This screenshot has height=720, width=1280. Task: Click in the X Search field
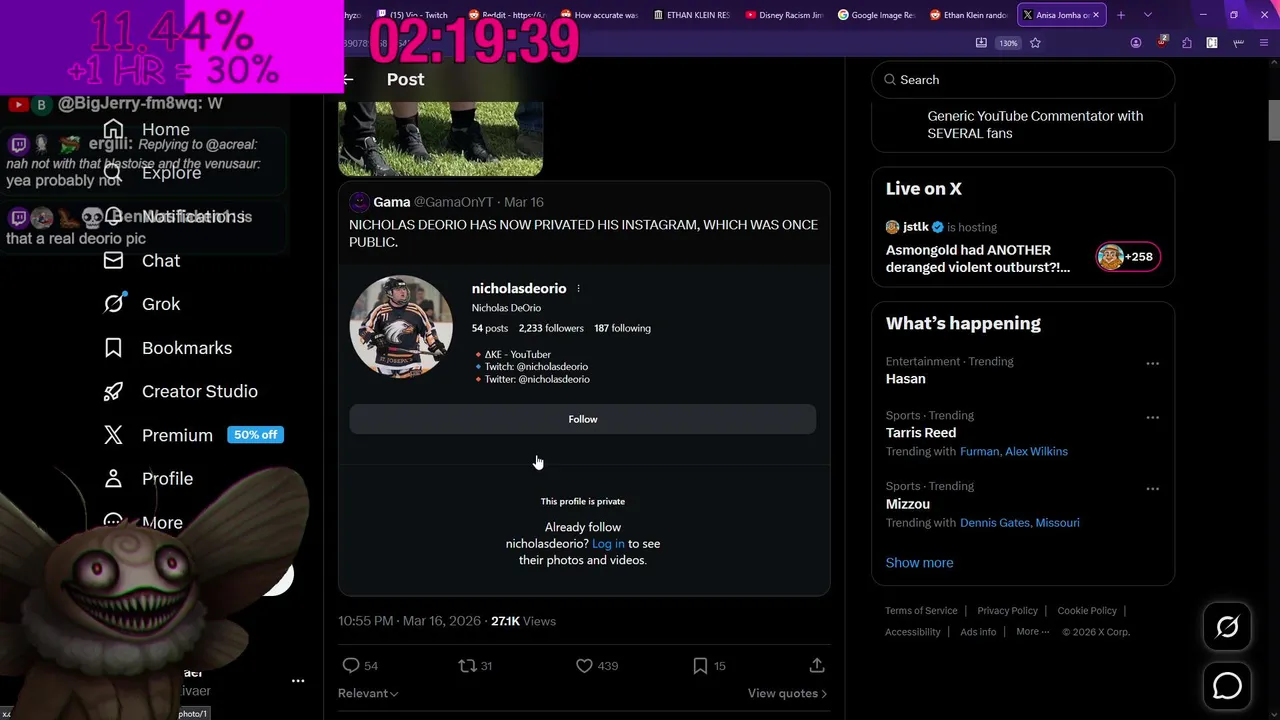(x=1023, y=80)
